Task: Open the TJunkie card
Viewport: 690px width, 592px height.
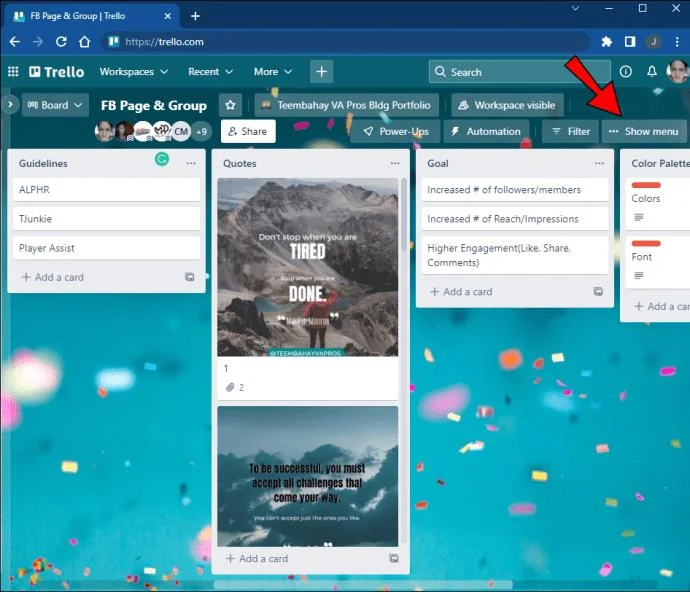Action: (106, 219)
